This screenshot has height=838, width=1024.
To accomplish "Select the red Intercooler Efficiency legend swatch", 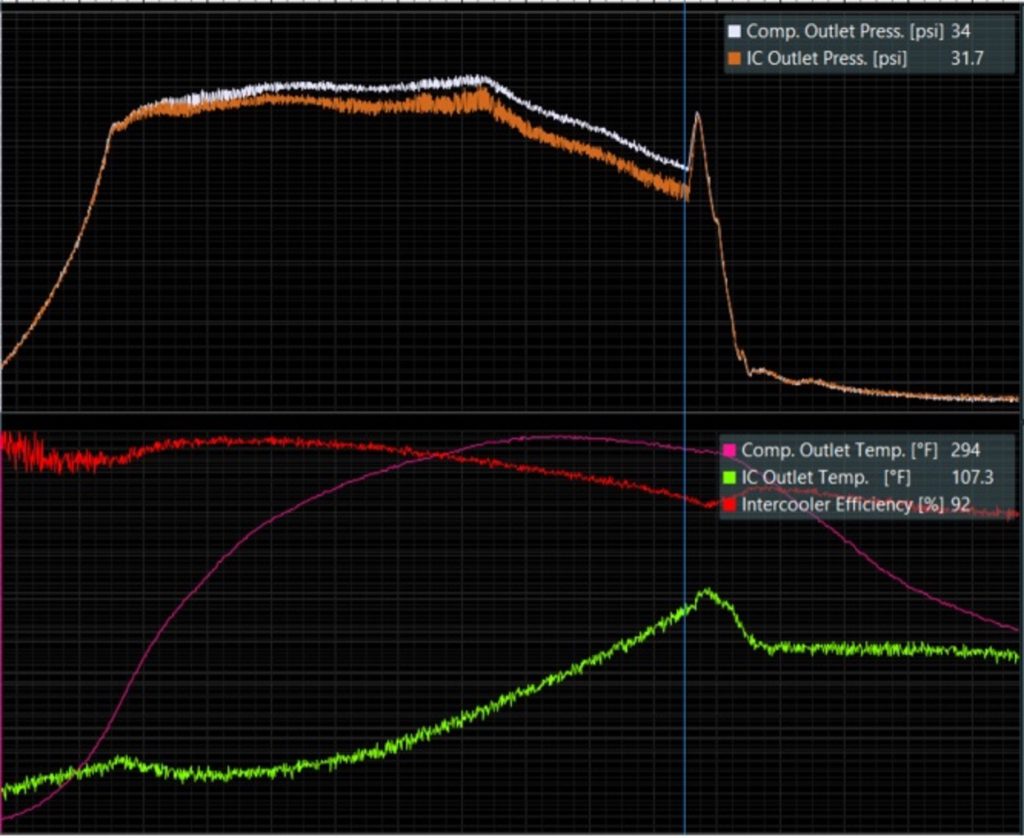I will [729, 505].
